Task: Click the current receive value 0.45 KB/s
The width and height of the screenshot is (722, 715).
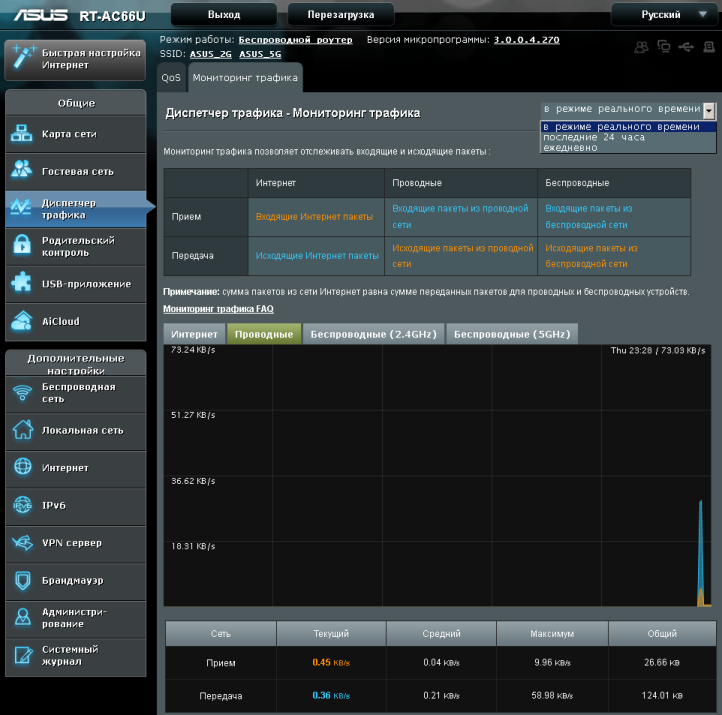Action: [331, 663]
